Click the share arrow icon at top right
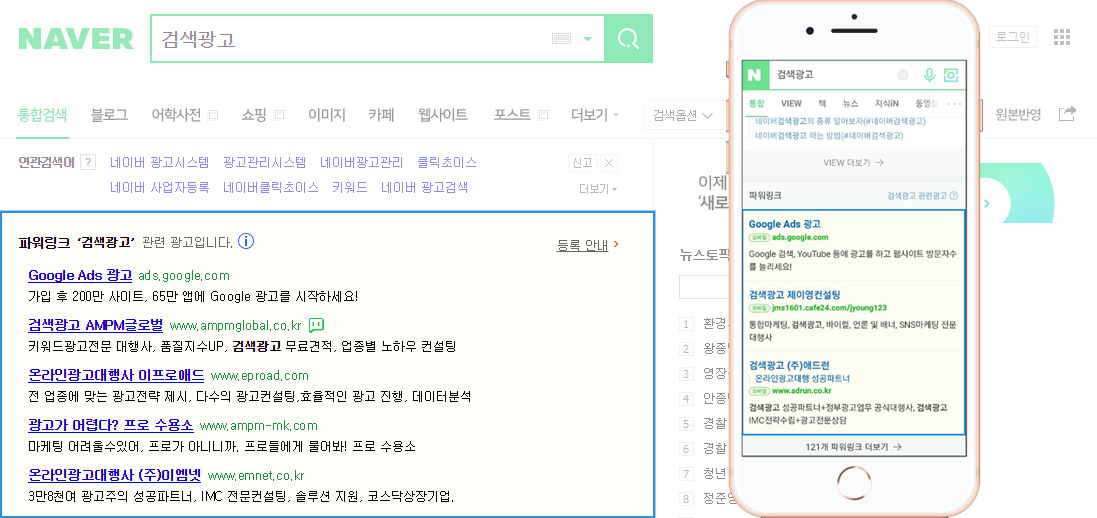This screenshot has width=1097, height=518. point(1067,113)
